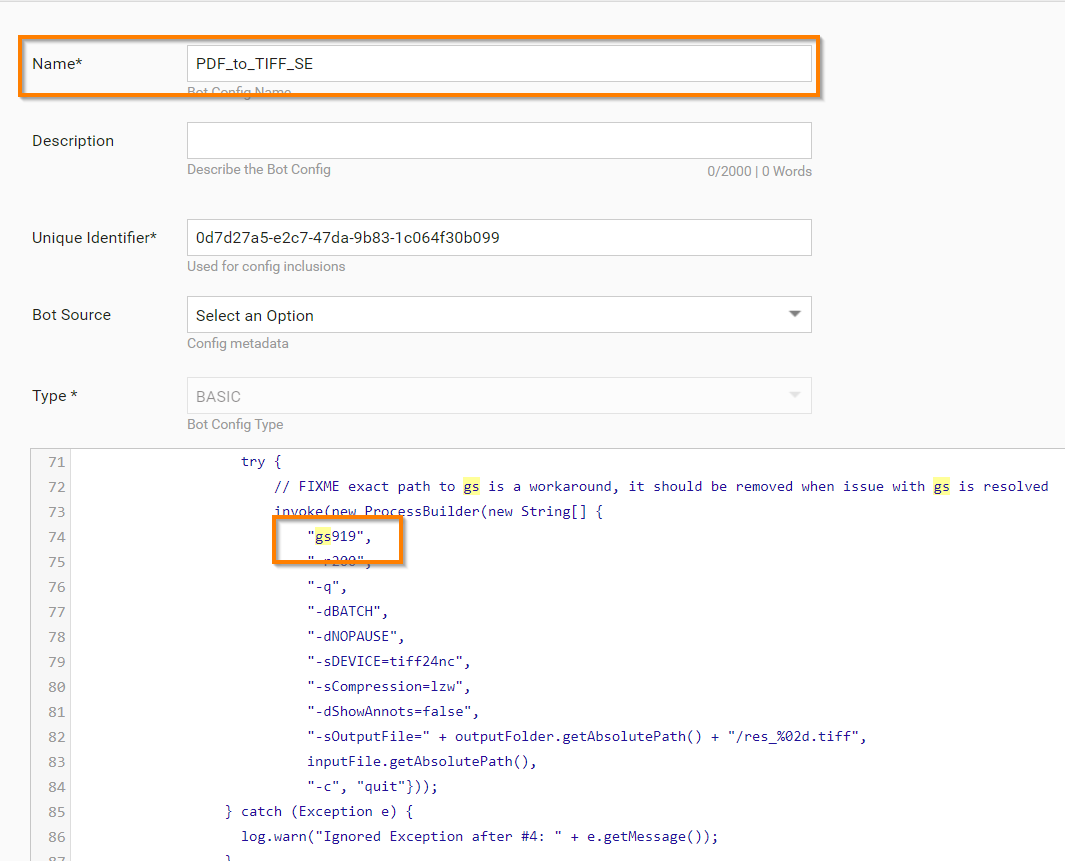Click the "-sCompression=lzw" line
The height and width of the screenshot is (861, 1065).
point(389,687)
